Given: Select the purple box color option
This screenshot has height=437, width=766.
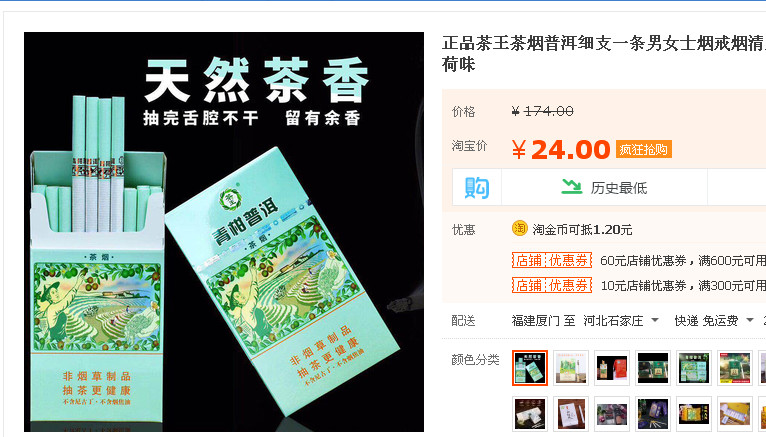Looking at the screenshot, I should pos(653,414).
